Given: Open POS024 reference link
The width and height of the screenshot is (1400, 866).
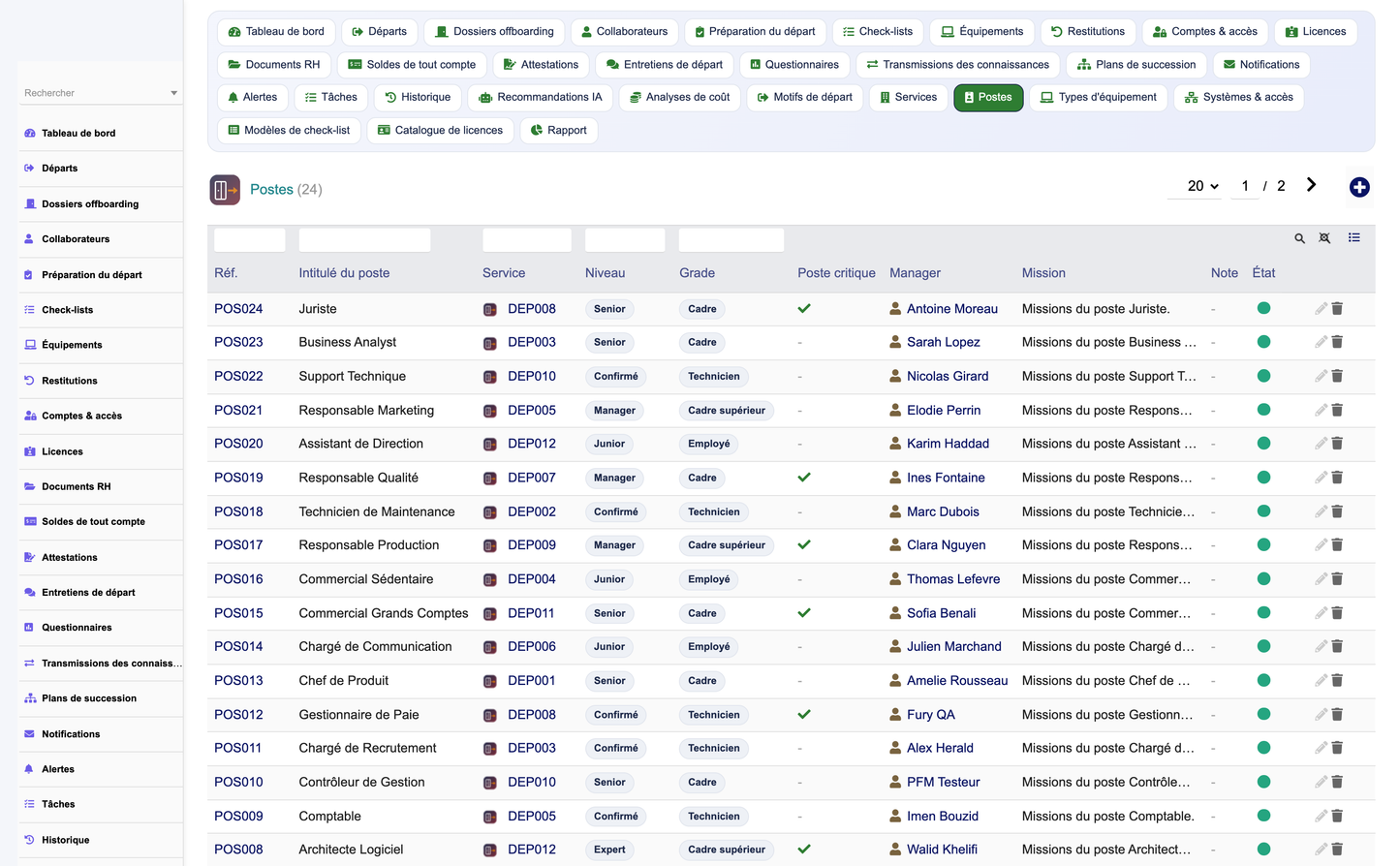Looking at the screenshot, I should coord(238,309).
